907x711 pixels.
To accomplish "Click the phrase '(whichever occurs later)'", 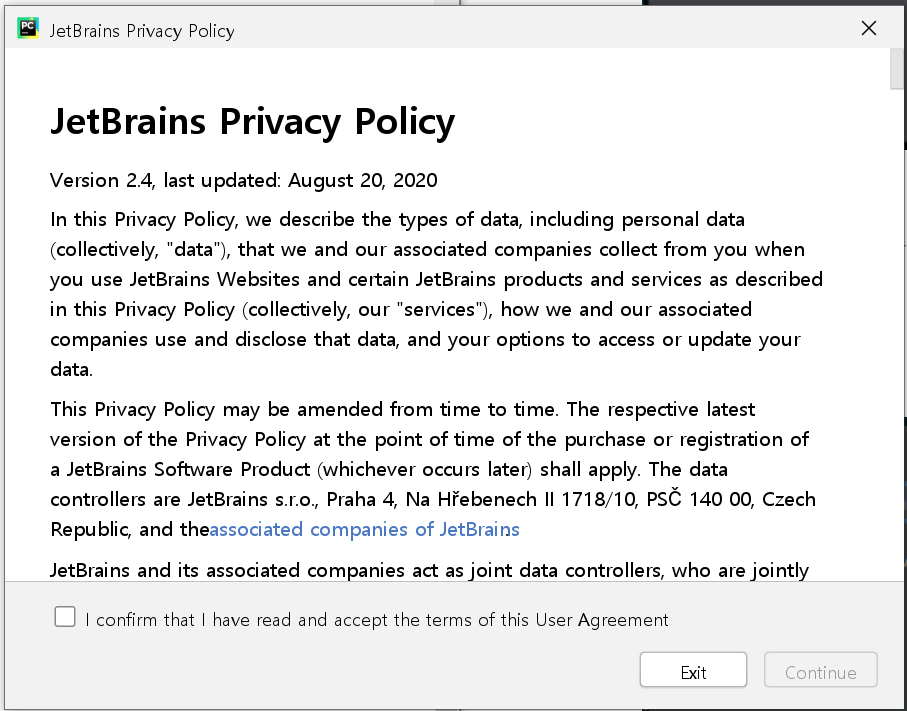I will tap(424, 469).
